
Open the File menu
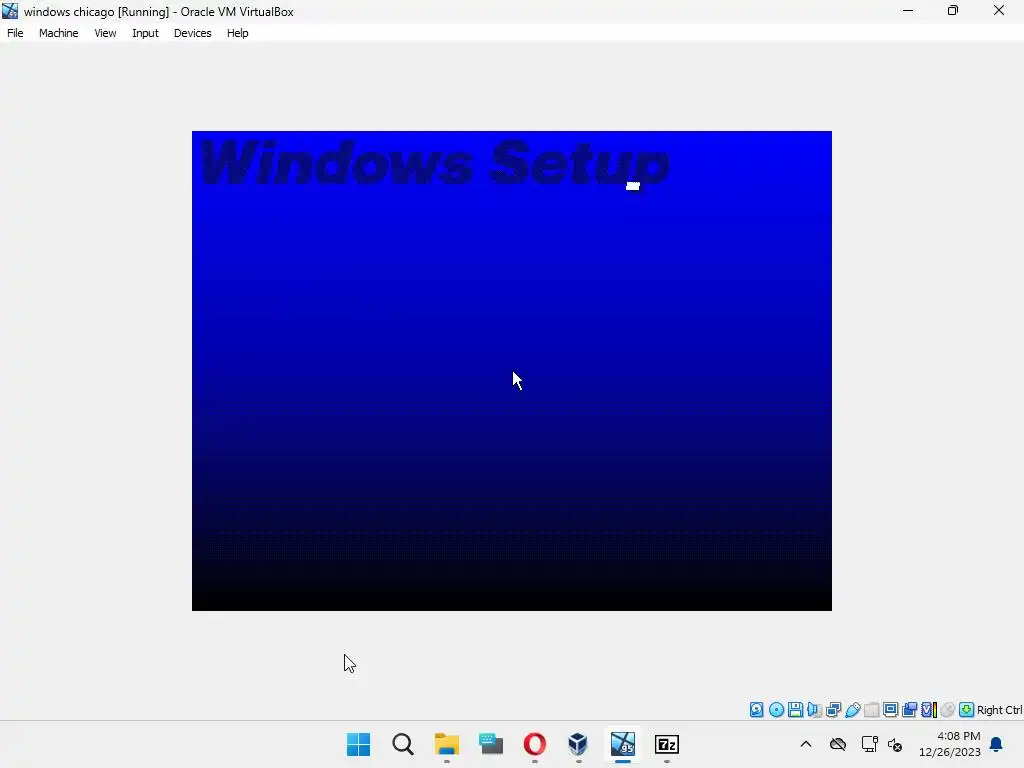[x=15, y=33]
